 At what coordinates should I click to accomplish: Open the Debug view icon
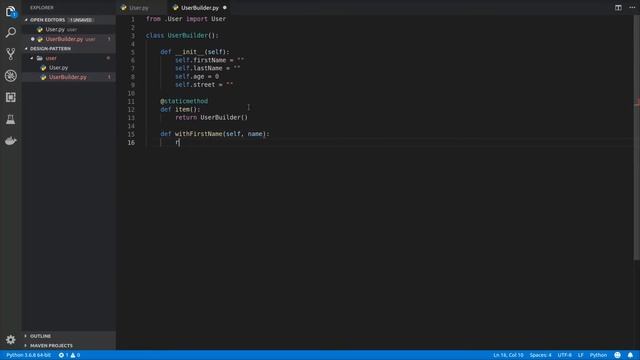click(11, 76)
